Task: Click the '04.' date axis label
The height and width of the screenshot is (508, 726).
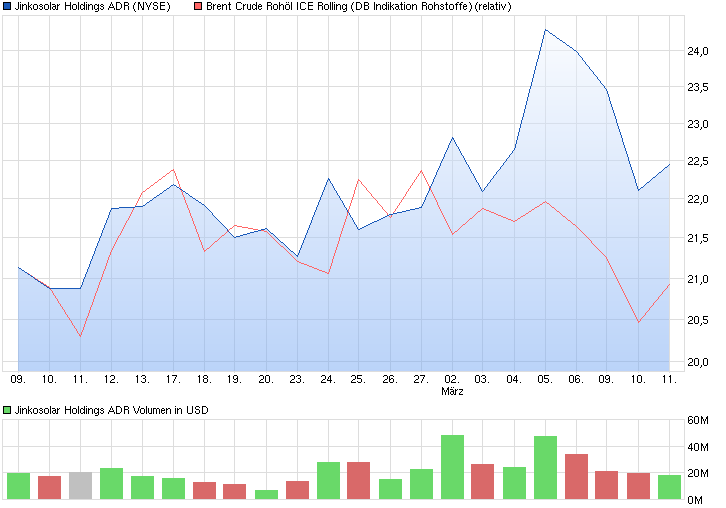Action: [x=514, y=379]
